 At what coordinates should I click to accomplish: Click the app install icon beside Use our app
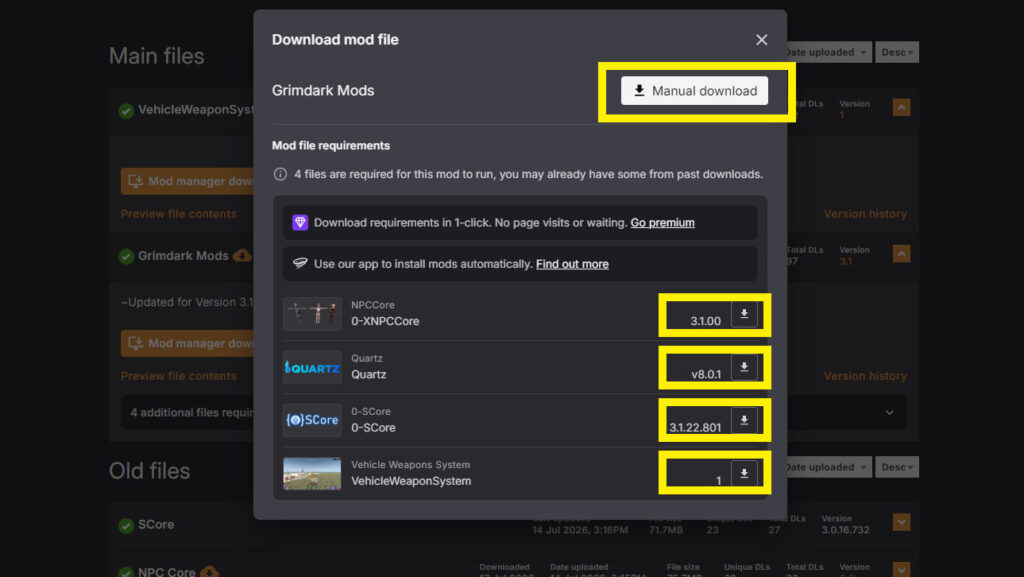[x=300, y=264]
